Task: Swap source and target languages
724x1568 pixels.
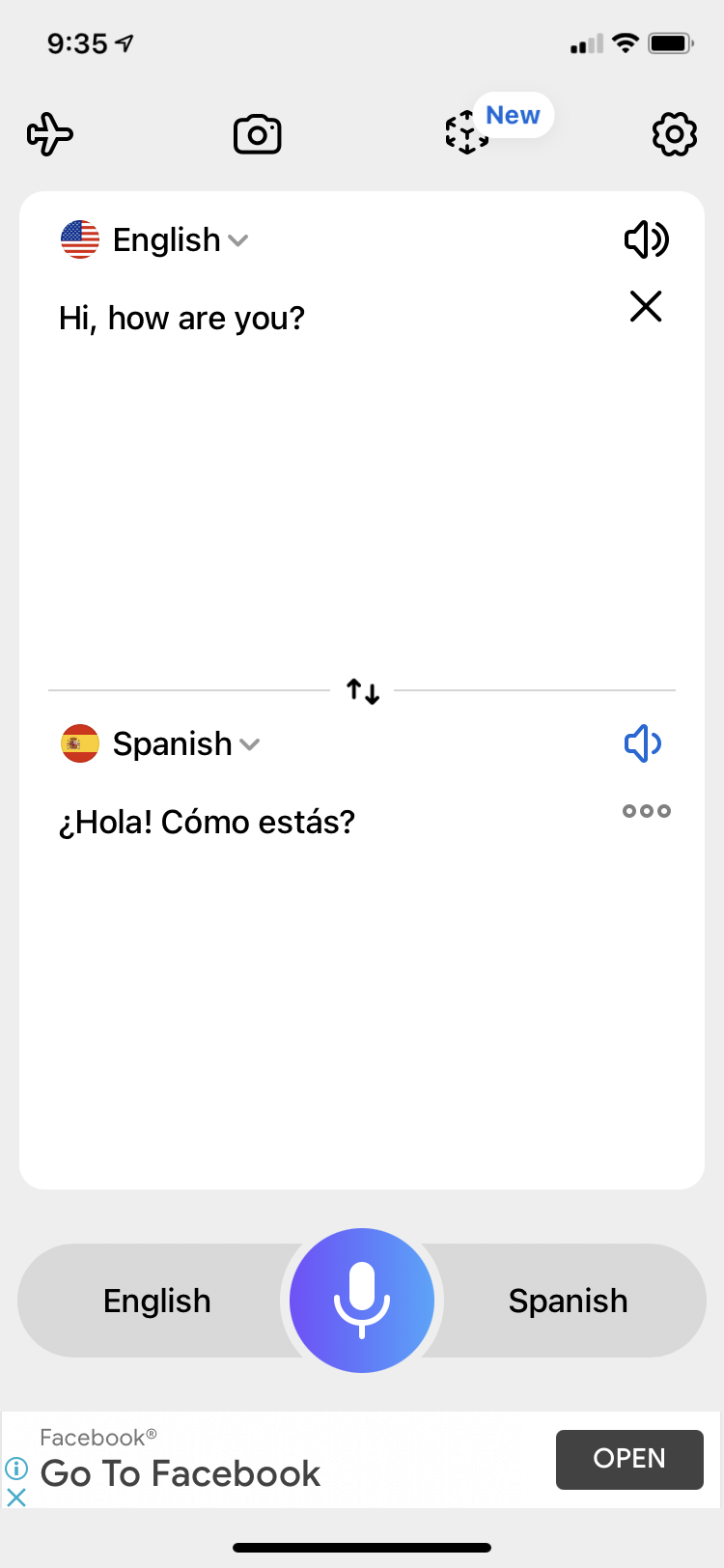Action: (363, 691)
